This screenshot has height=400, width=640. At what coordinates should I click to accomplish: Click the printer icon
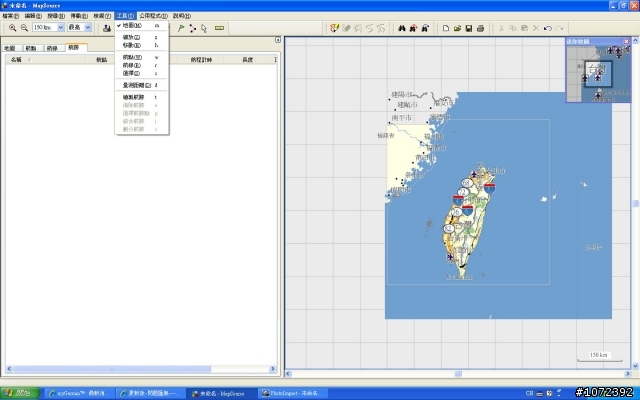480,28
